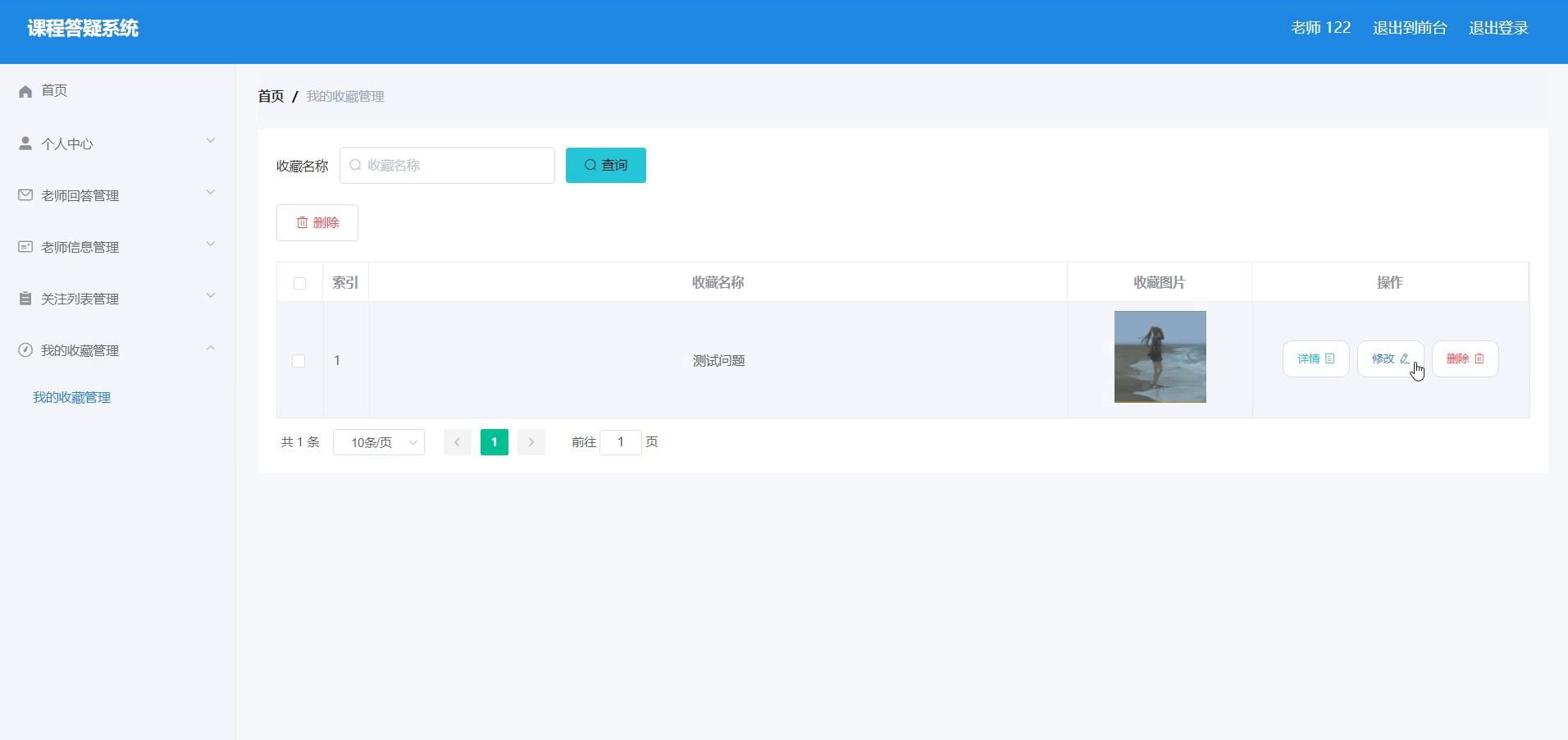Image resolution: width=1568 pixels, height=740 pixels.
Task: Focus the 前往 page number input
Action: 621,442
